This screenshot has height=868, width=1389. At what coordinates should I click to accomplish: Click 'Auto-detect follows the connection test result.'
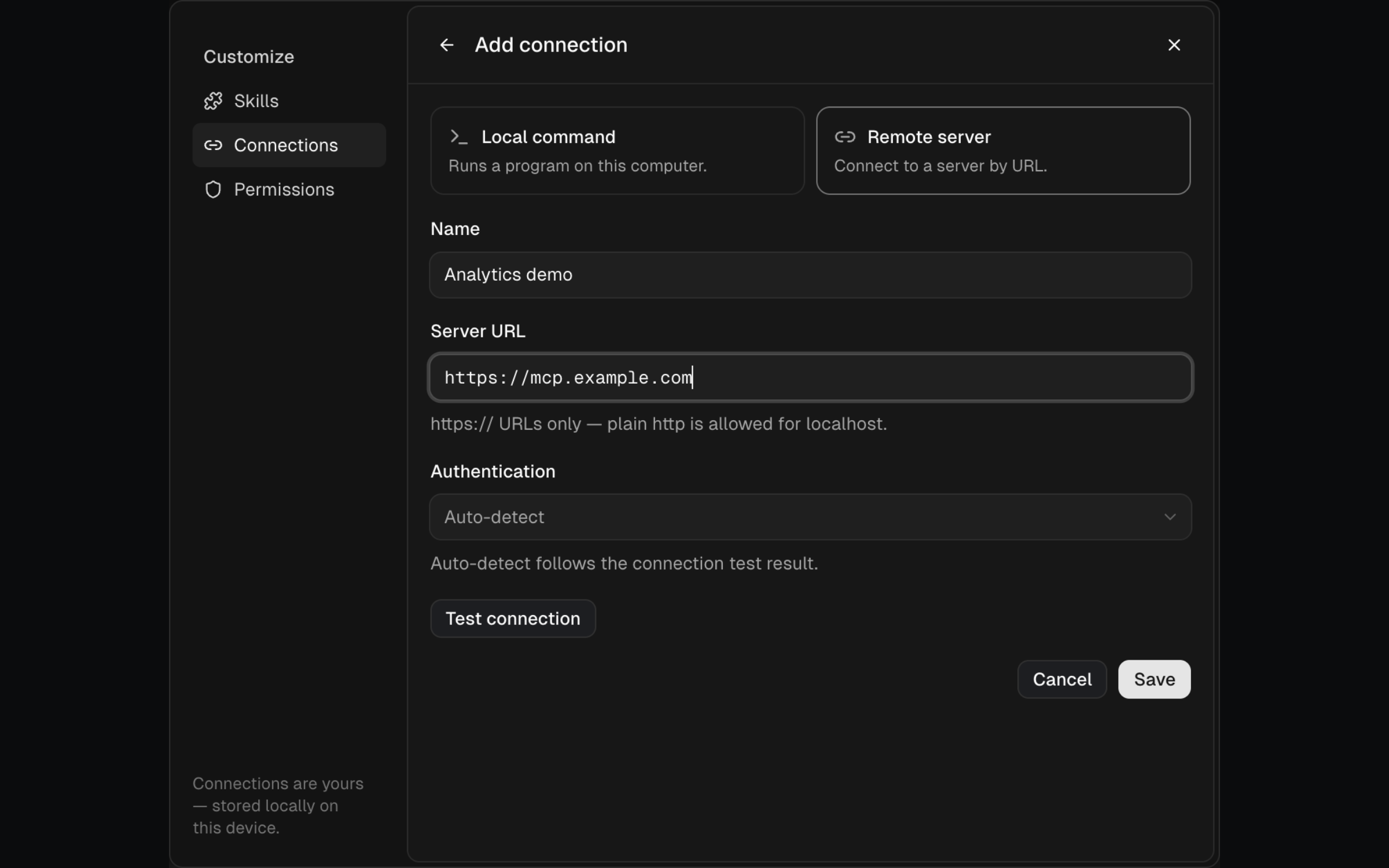click(624, 564)
